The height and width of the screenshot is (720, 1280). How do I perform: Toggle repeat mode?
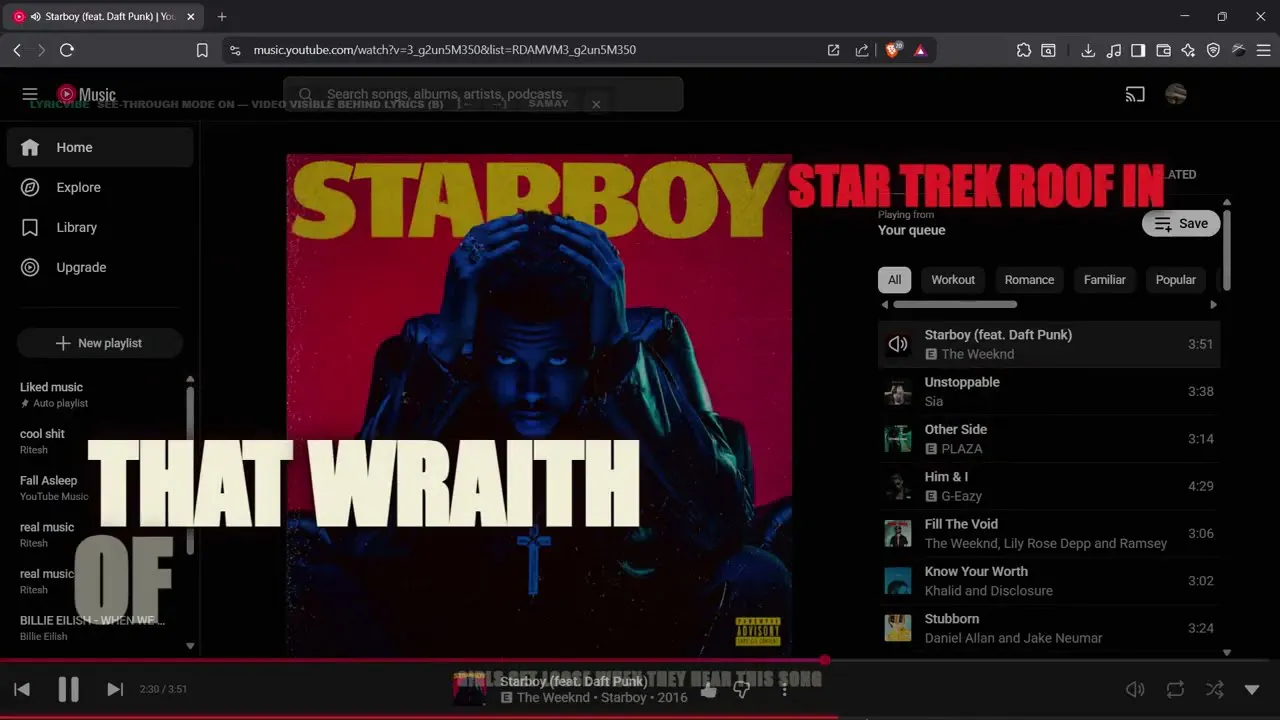point(1175,689)
